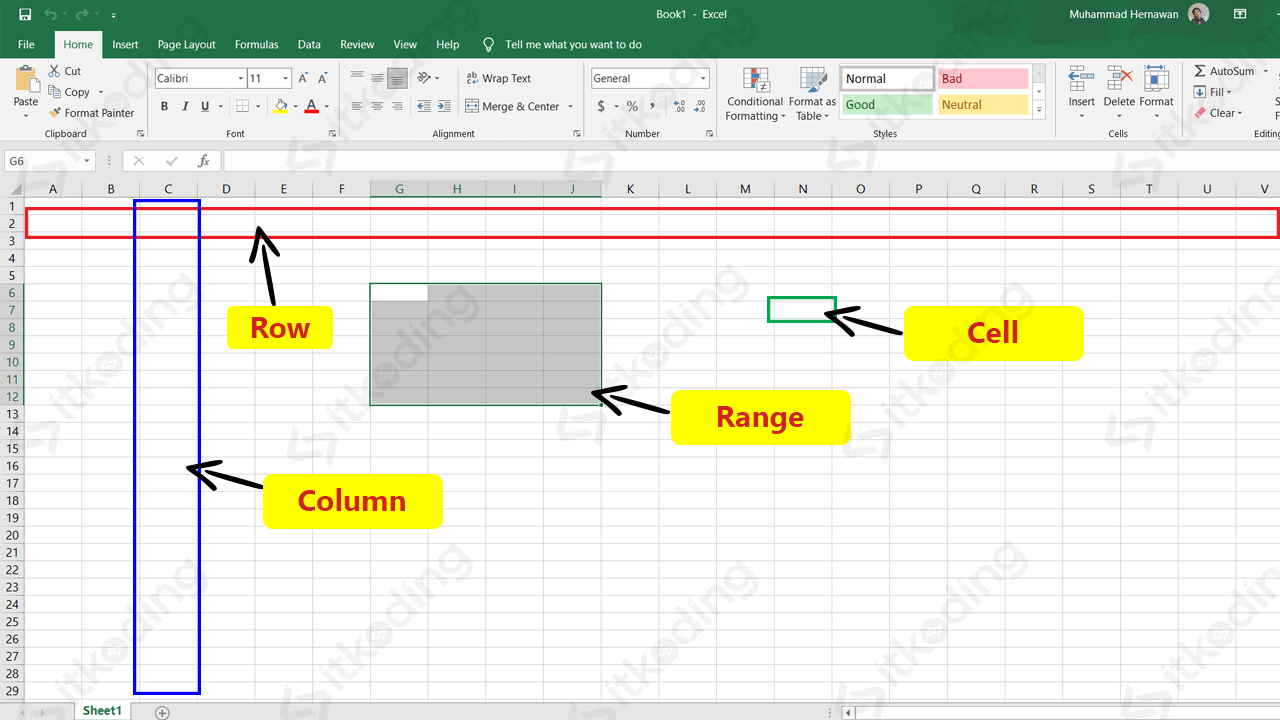The height and width of the screenshot is (720, 1280).
Task: Toggle Underline formatting
Action: [205, 106]
